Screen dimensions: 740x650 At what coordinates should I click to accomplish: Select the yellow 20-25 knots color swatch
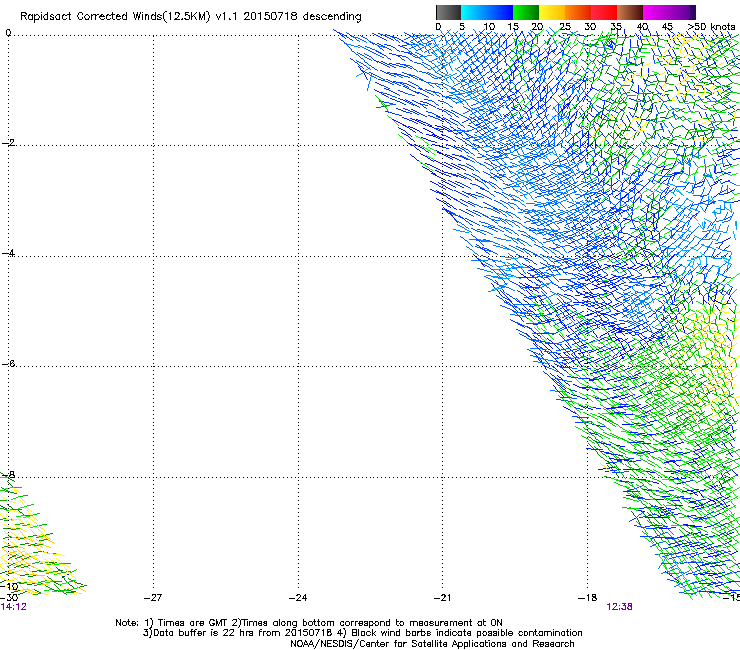[552, 12]
